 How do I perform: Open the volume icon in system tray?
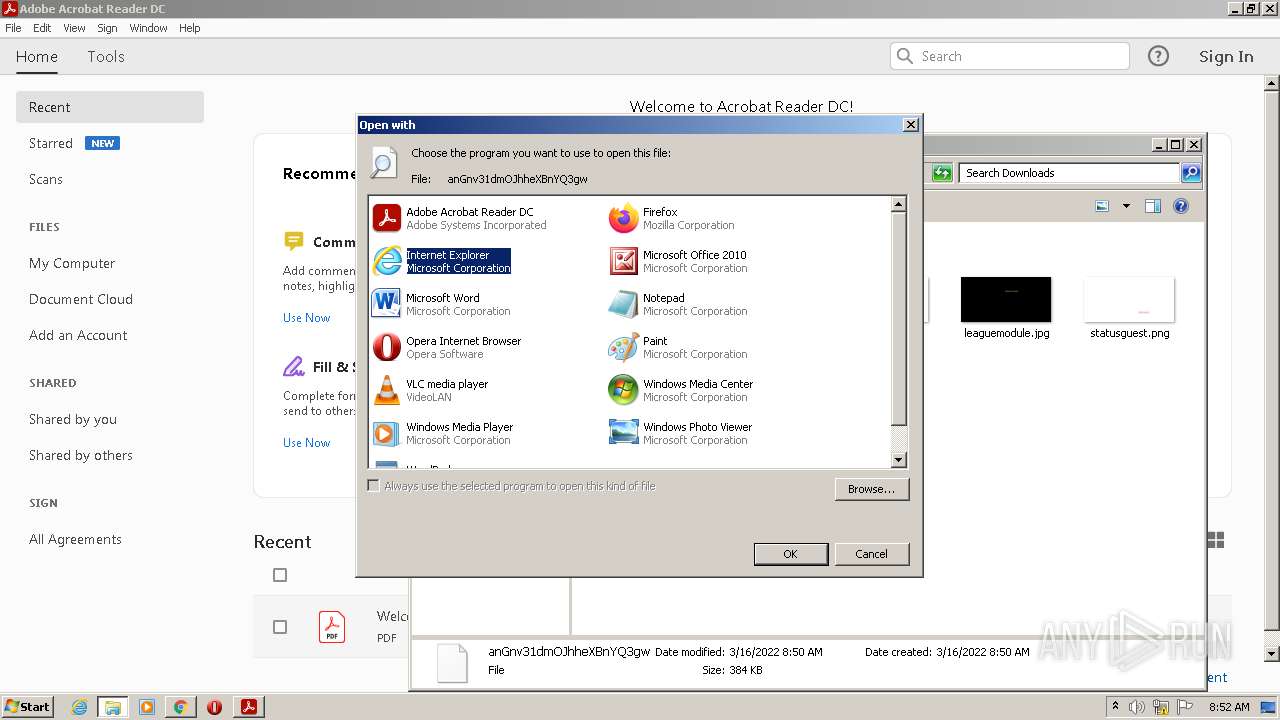pyautogui.click(x=1137, y=707)
